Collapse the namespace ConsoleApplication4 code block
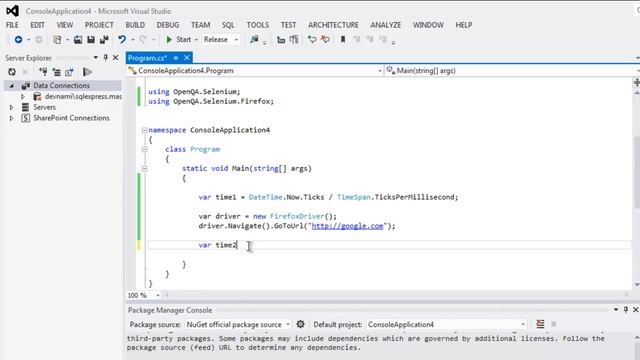The image size is (640, 360). tap(144, 130)
